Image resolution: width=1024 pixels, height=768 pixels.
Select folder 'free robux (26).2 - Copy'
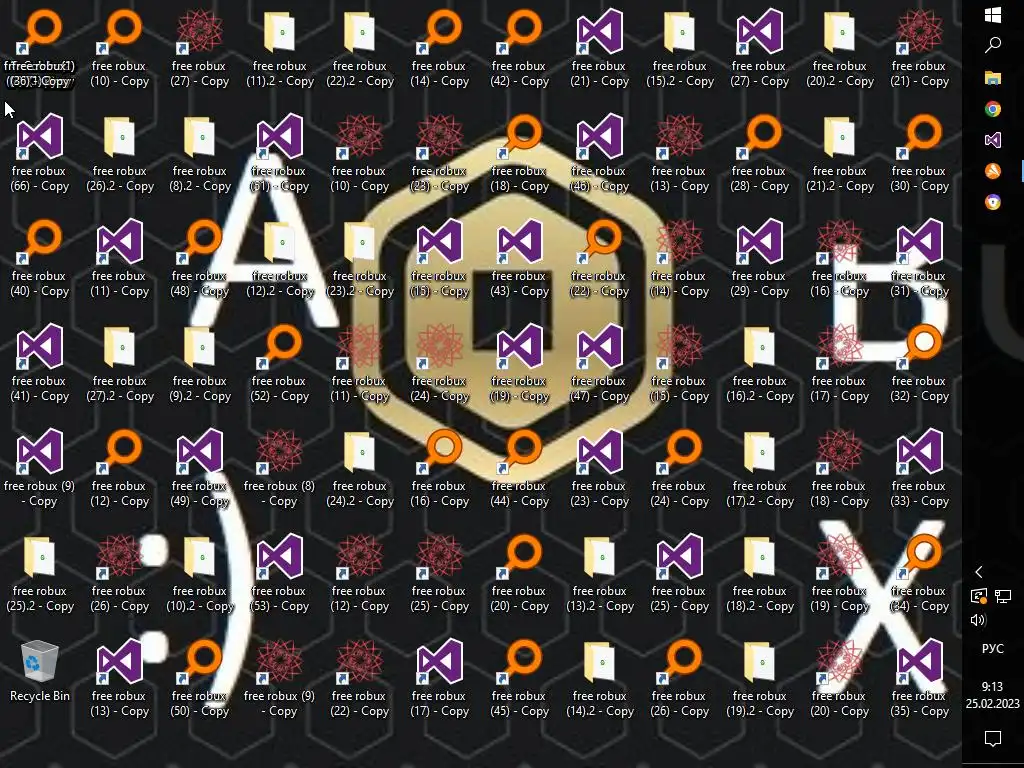(x=120, y=153)
